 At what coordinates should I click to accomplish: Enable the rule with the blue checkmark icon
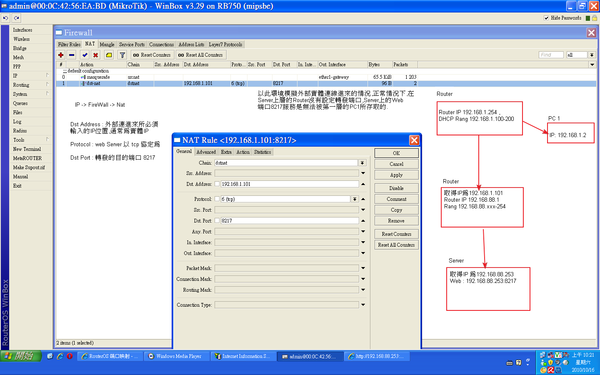(x=85, y=55)
